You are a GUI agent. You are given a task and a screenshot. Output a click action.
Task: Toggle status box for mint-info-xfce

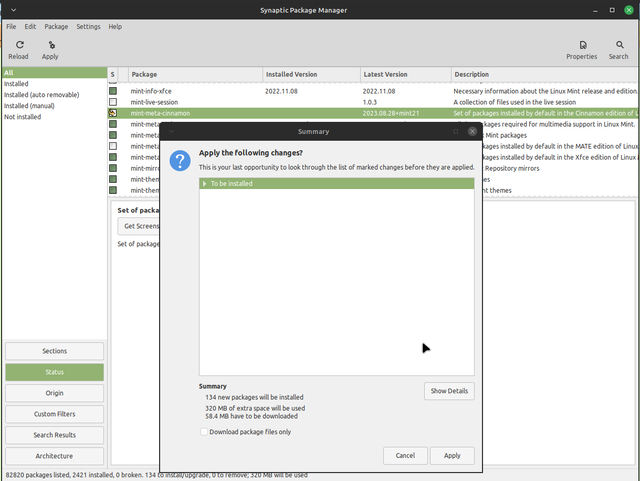(113, 91)
